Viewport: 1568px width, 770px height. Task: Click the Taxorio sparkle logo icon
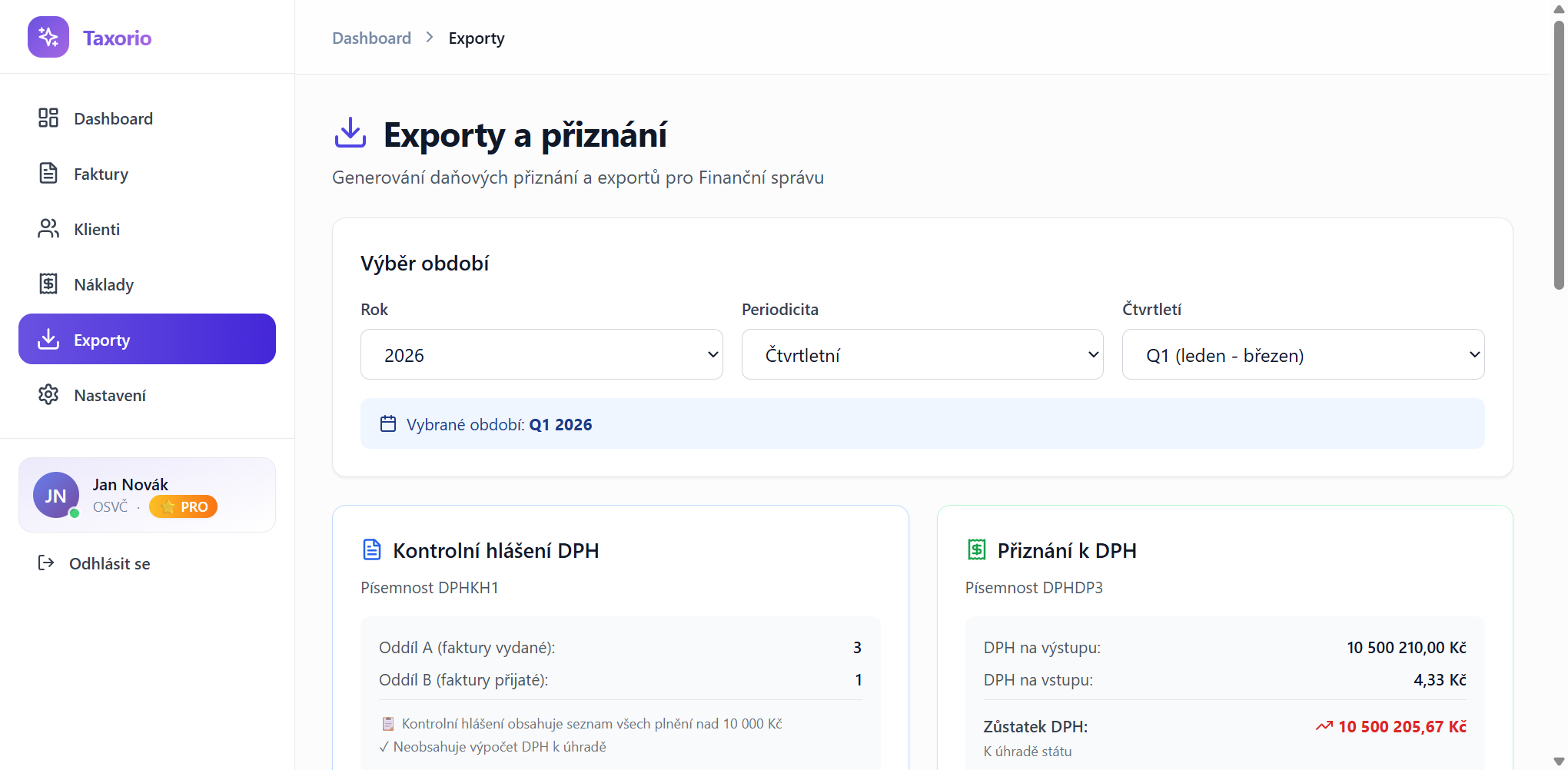pyautogui.click(x=48, y=37)
